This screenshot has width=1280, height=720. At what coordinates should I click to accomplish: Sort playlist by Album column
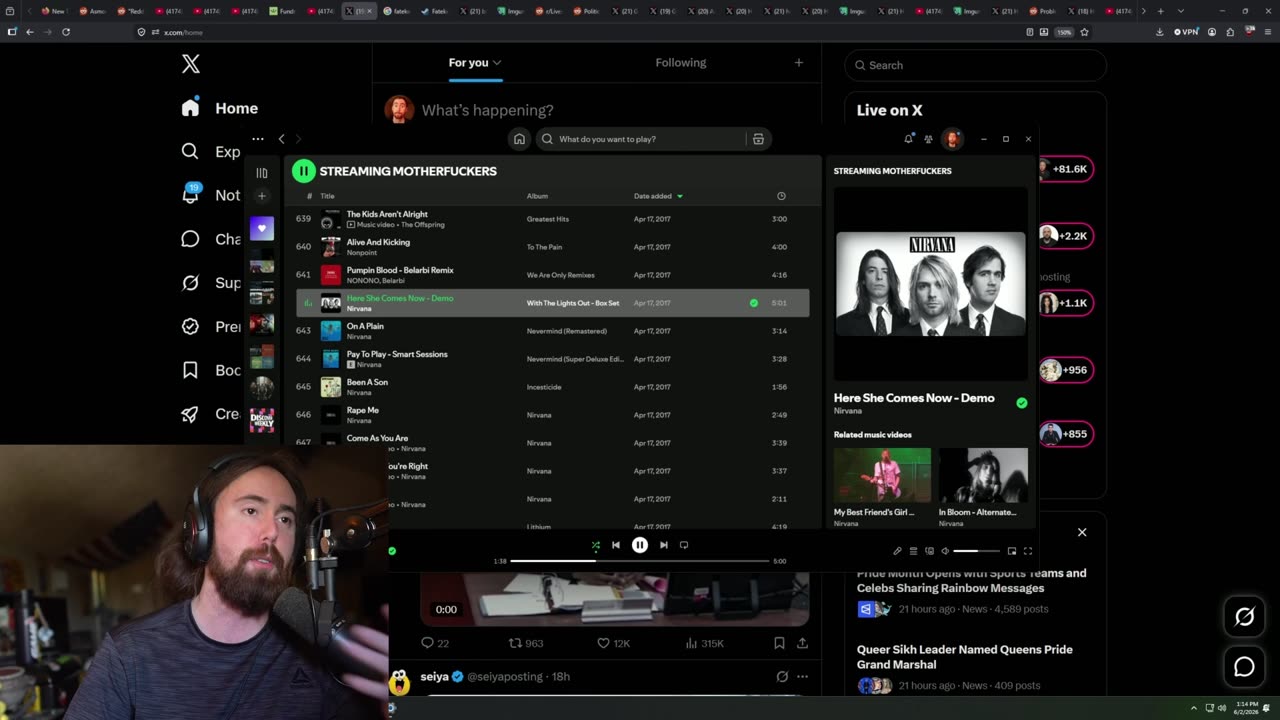click(537, 196)
